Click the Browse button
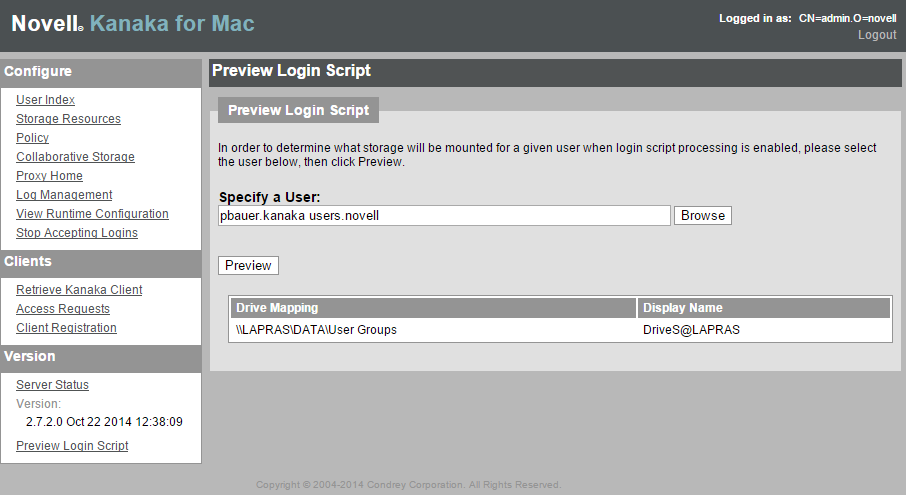Screen dimensions: 906x495 (x=702, y=215)
